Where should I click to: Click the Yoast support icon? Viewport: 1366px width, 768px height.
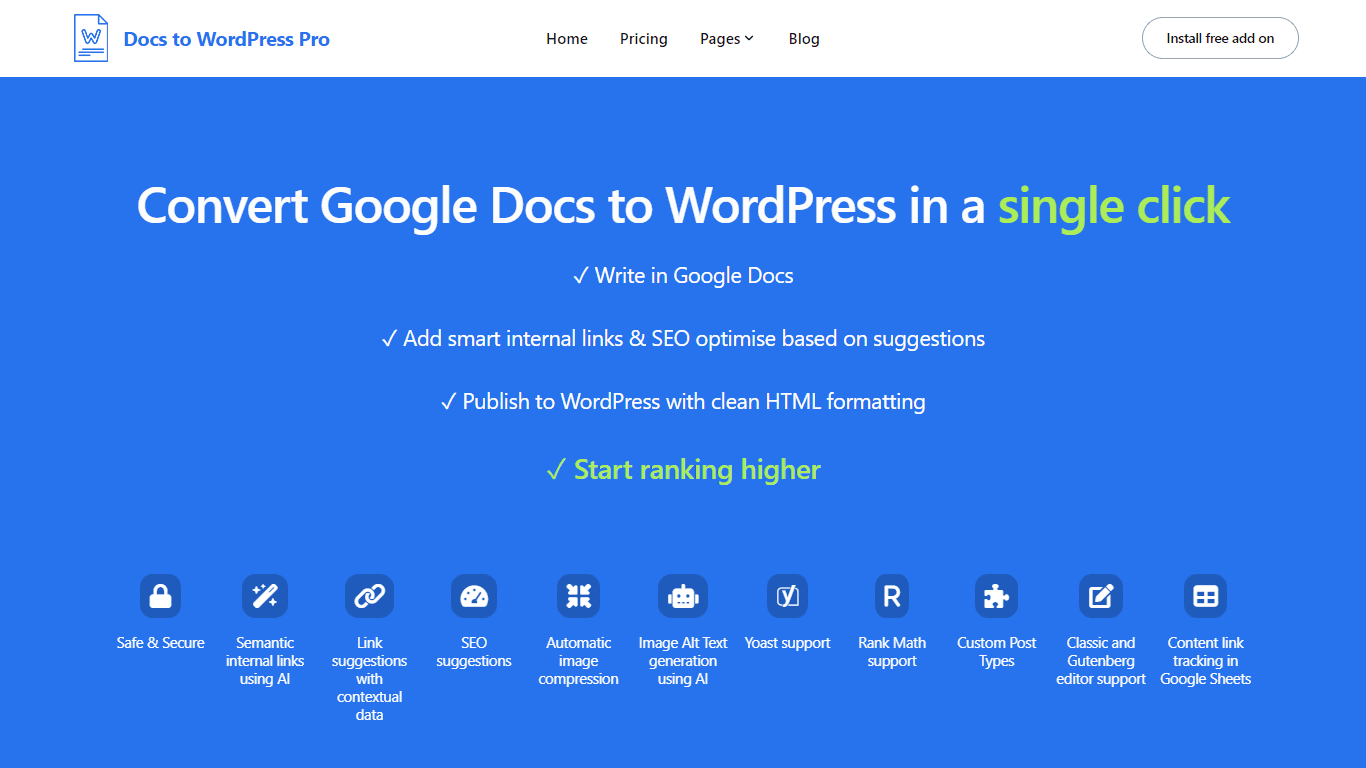pyautogui.click(x=788, y=596)
